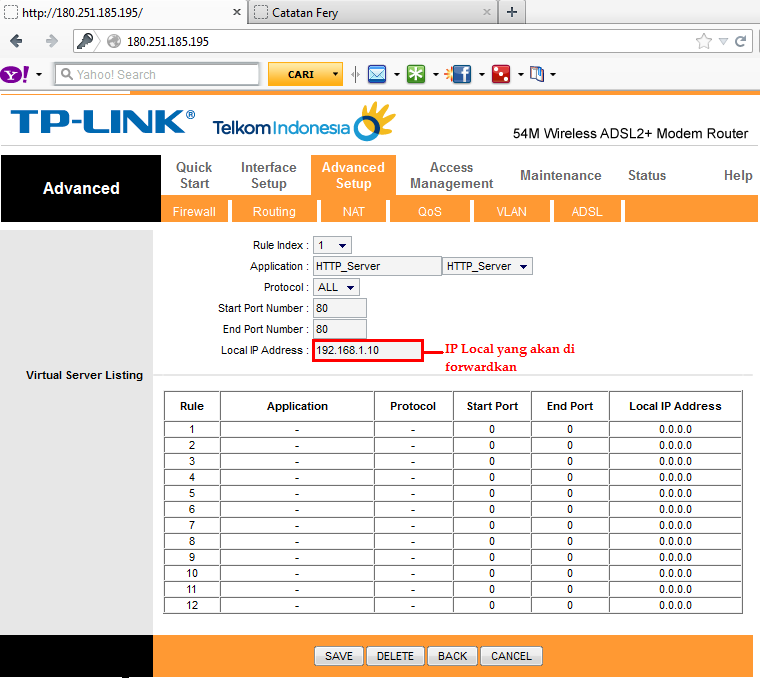This screenshot has width=760, height=679.
Task: Close the Catatan Fery tab
Action: (487, 12)
